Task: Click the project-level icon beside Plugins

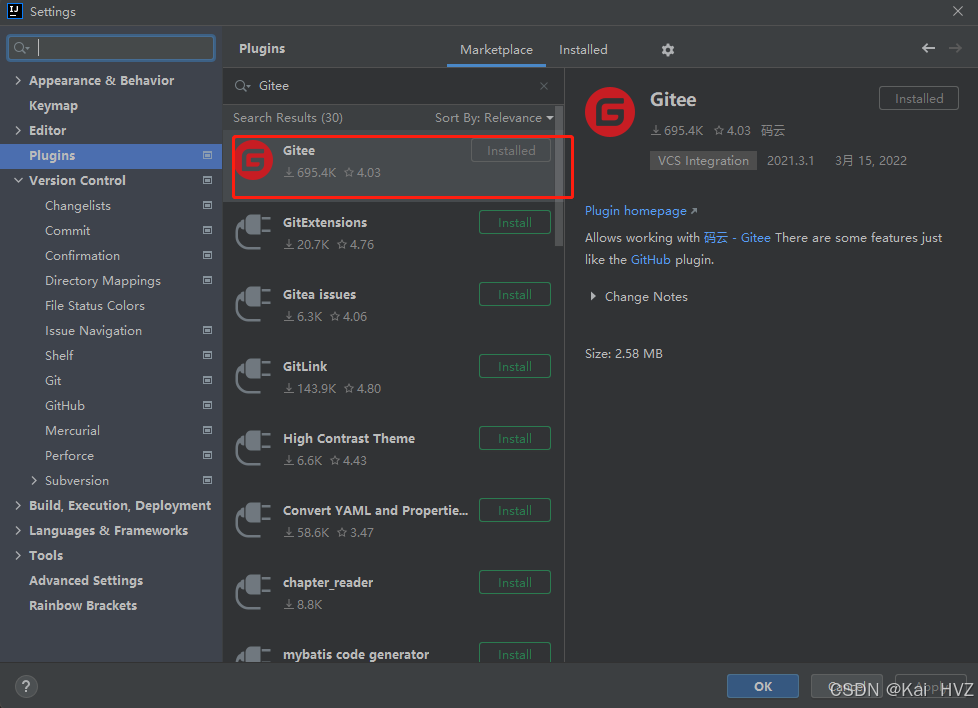Action: click(208, 155)
